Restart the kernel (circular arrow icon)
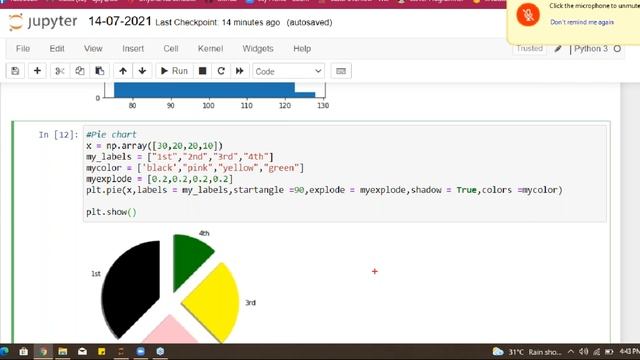This screenshot has height=360, width=640. pyautogui.click(x=221, y=71)
